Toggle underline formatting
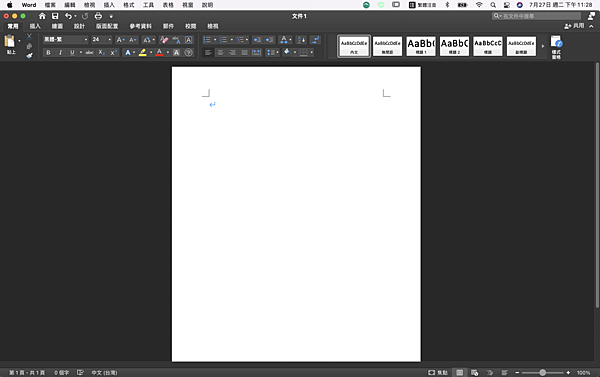This screenshot has width=600, height=377. (72, 52)
